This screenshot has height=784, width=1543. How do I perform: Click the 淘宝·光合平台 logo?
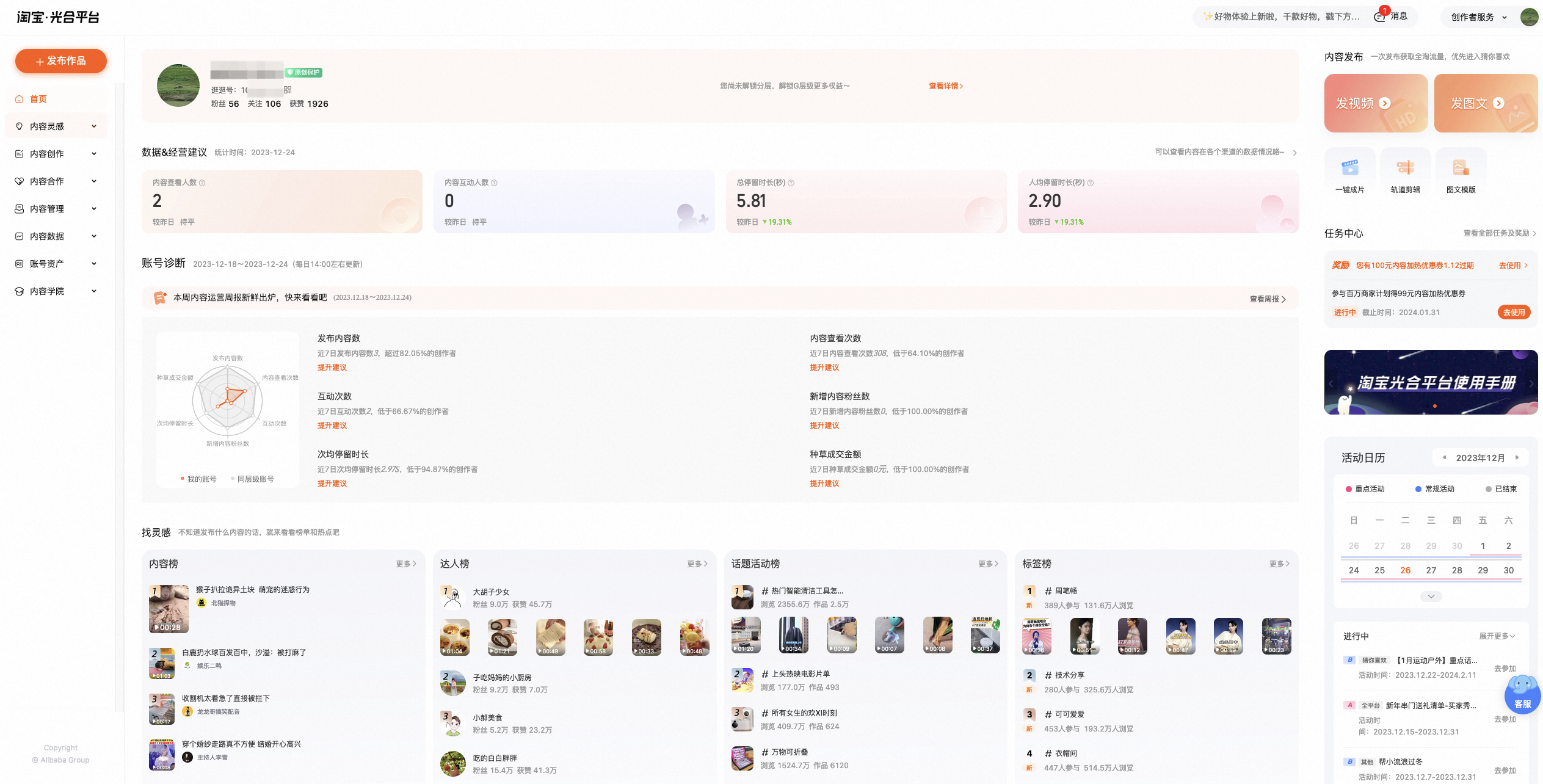tap(58, 17)
